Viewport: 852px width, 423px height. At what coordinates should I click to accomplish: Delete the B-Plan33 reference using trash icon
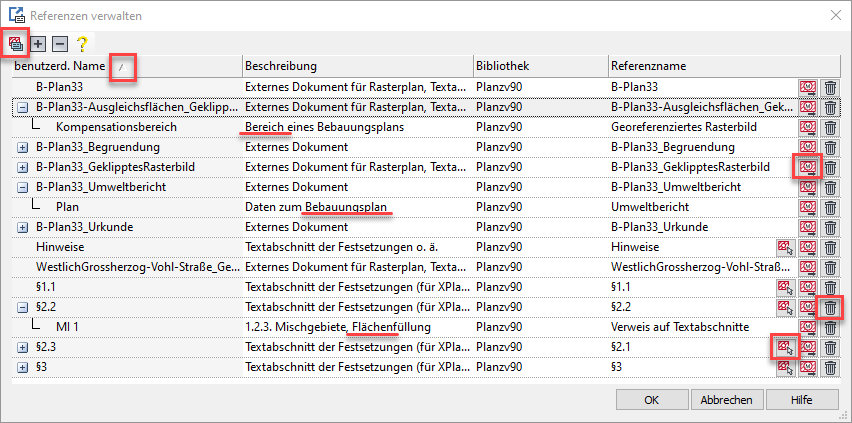click(x=830, y=87)
